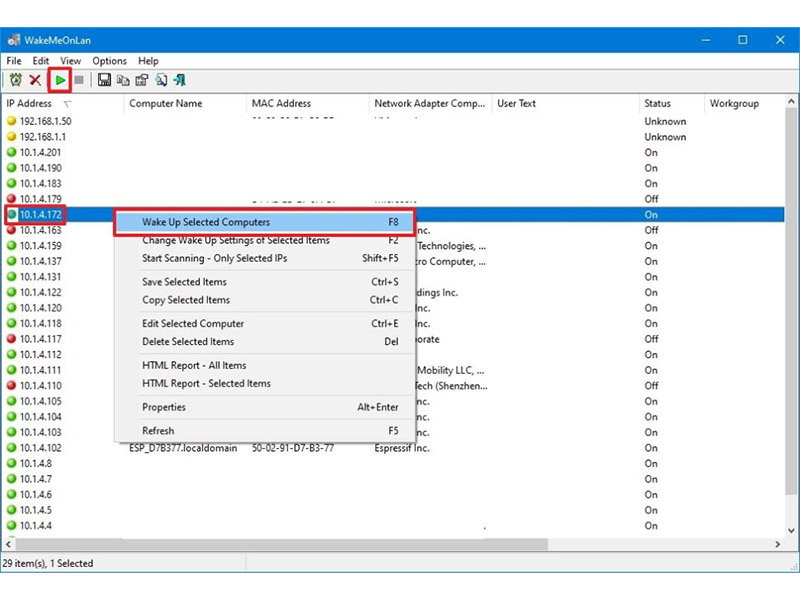800x600 pixels.
Task: Select the row with IP 10.1.4.8
Action: [x=393, y=463]
